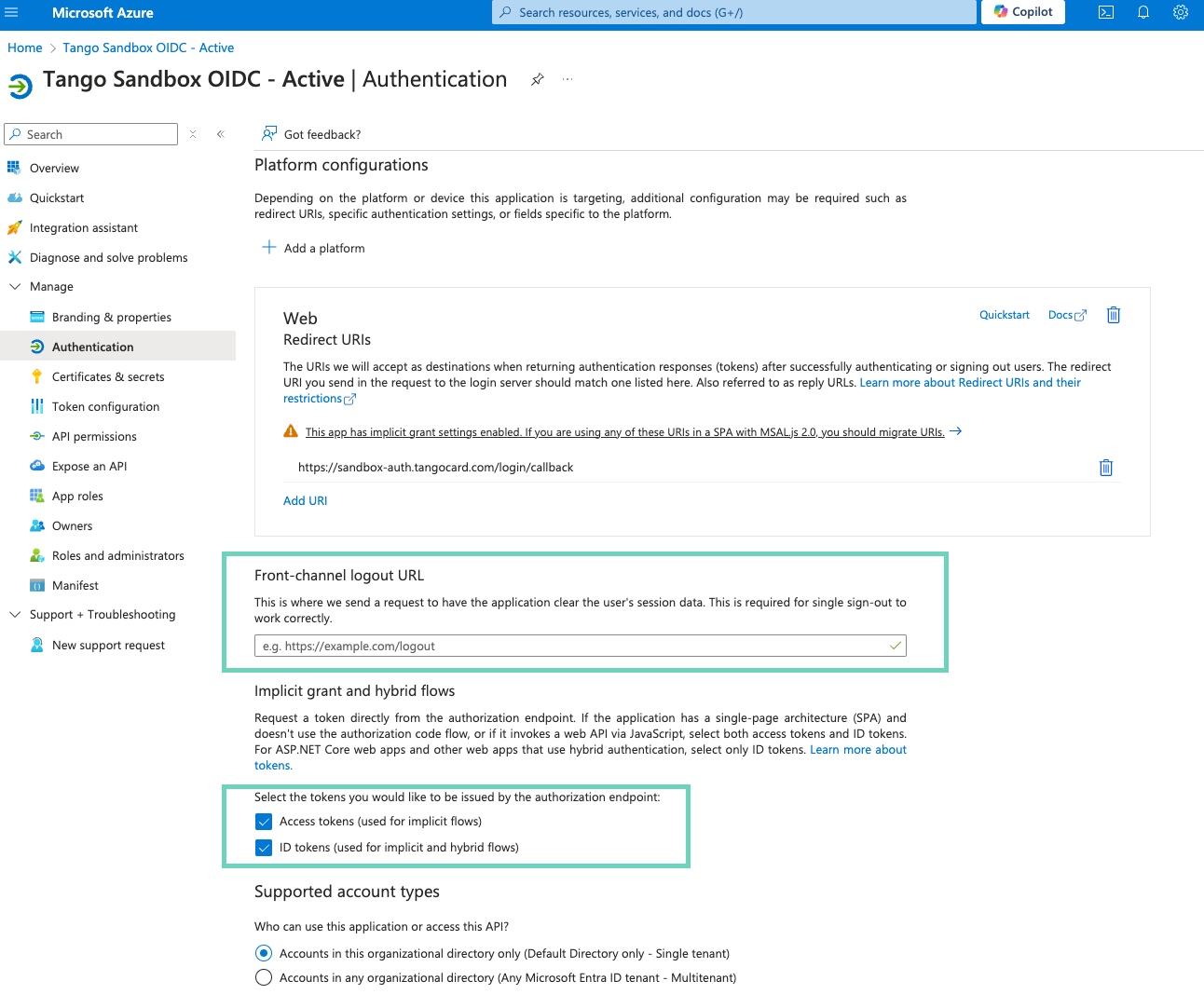This screenshot has width=1204, height=1008.
Task: Open Cloud Shell from the top bar
Action: pos(1106,12)
